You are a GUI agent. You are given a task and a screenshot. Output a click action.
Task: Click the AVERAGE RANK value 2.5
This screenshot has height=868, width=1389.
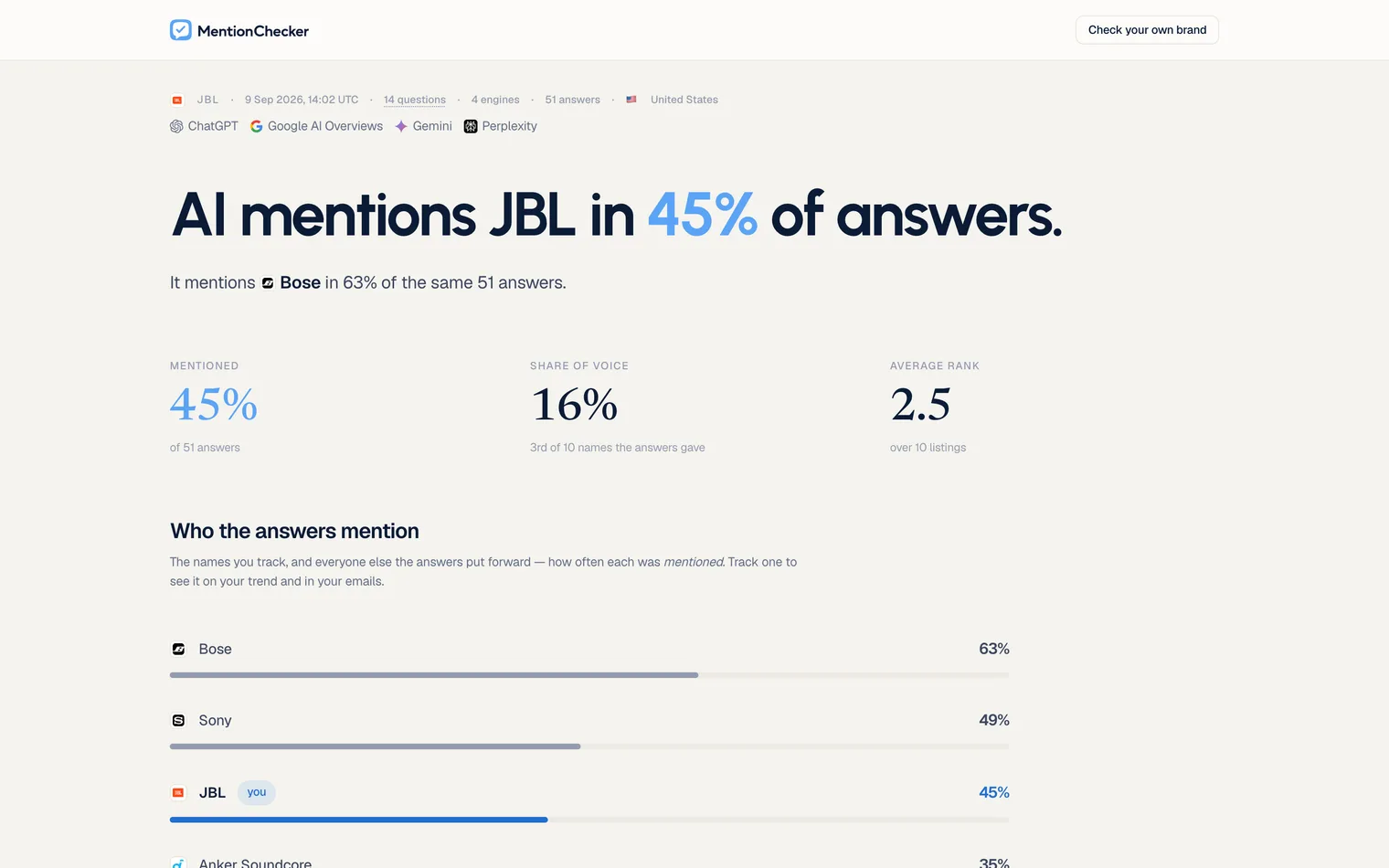click(920, 405)
